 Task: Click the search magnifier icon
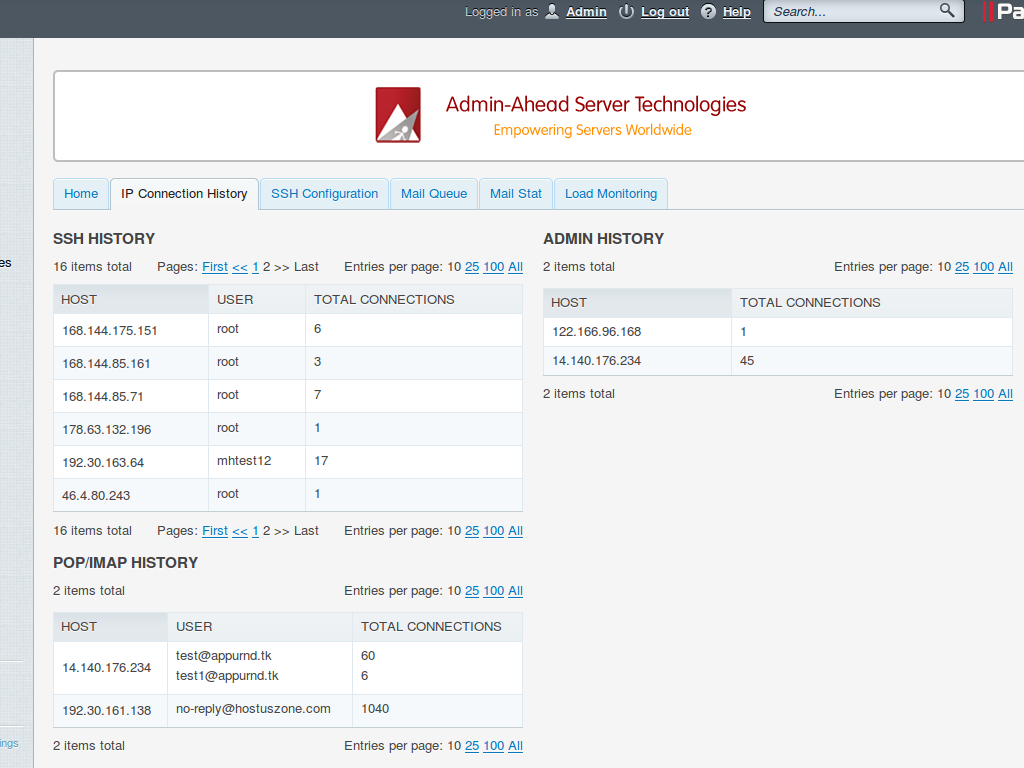click(947, 10)
